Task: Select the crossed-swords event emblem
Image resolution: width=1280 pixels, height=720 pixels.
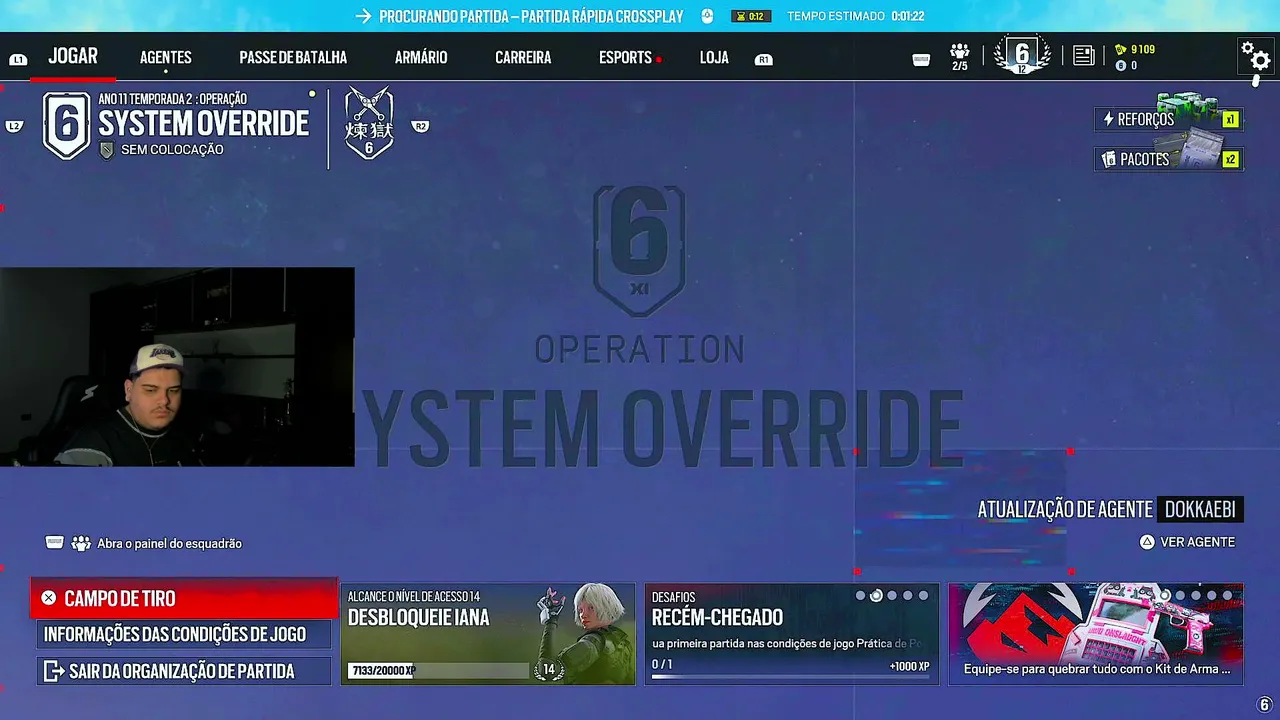Action: coord(369,123)
